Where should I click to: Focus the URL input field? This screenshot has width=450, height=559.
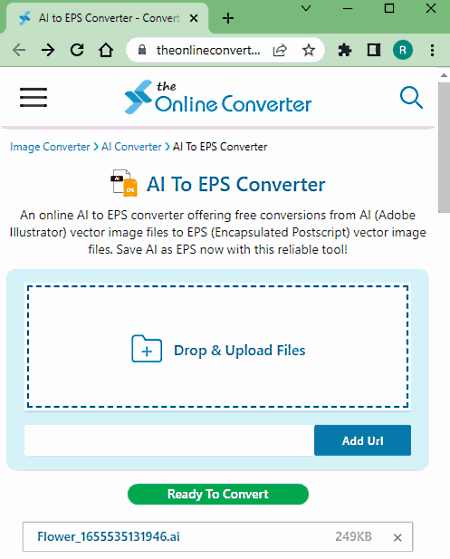169,440
